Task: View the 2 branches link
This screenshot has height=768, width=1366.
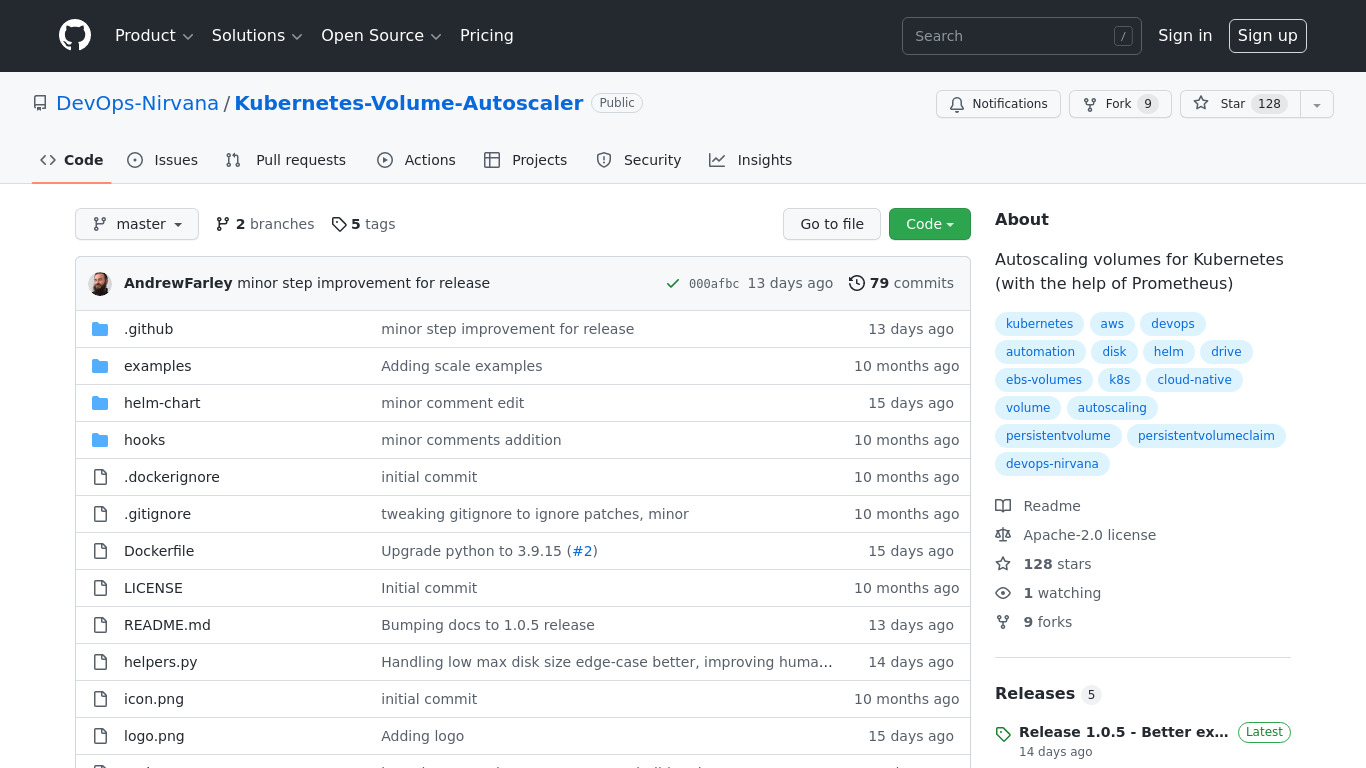Action: click(265, 224)
